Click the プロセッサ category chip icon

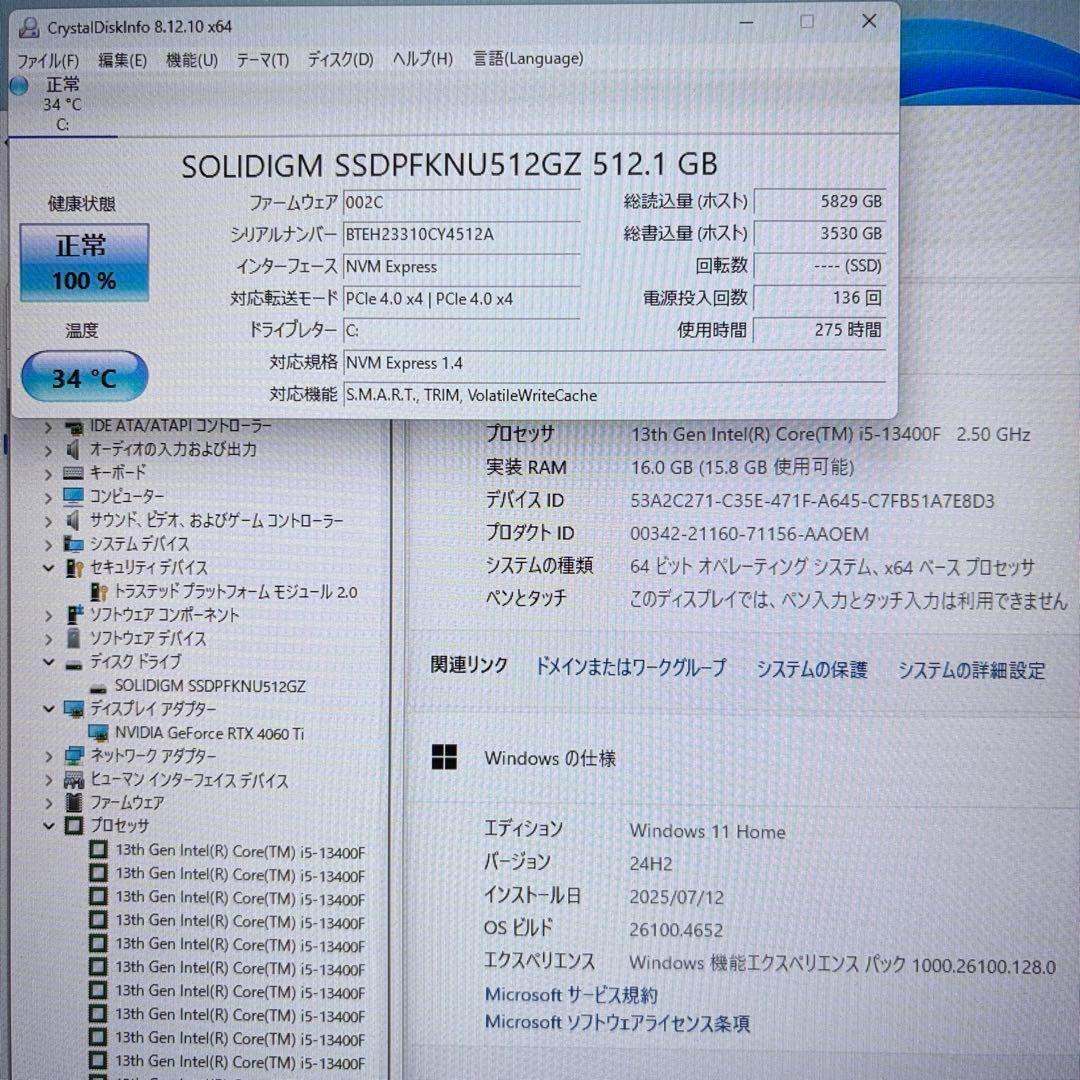[74, 825]
